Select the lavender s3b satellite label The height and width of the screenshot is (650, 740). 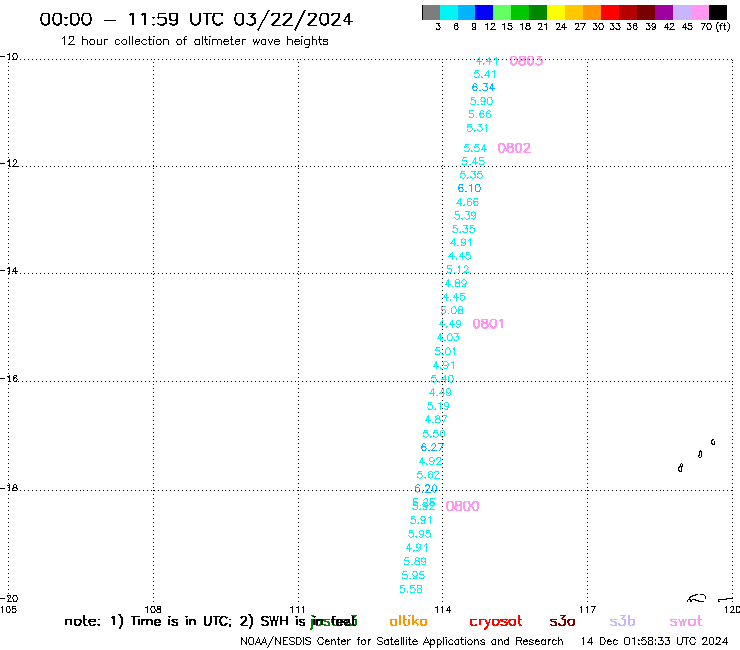pyautogui.click(x=622, y=621)
